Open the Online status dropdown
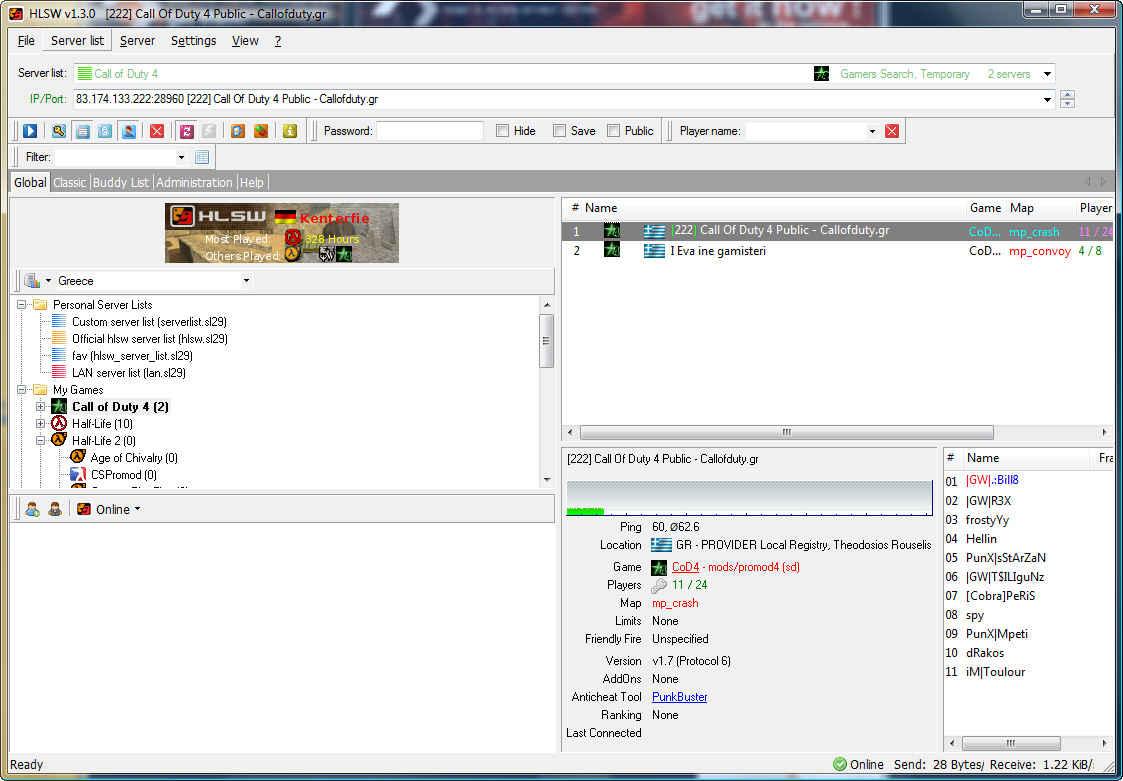1123x781 pixels. tap(137, 509)
